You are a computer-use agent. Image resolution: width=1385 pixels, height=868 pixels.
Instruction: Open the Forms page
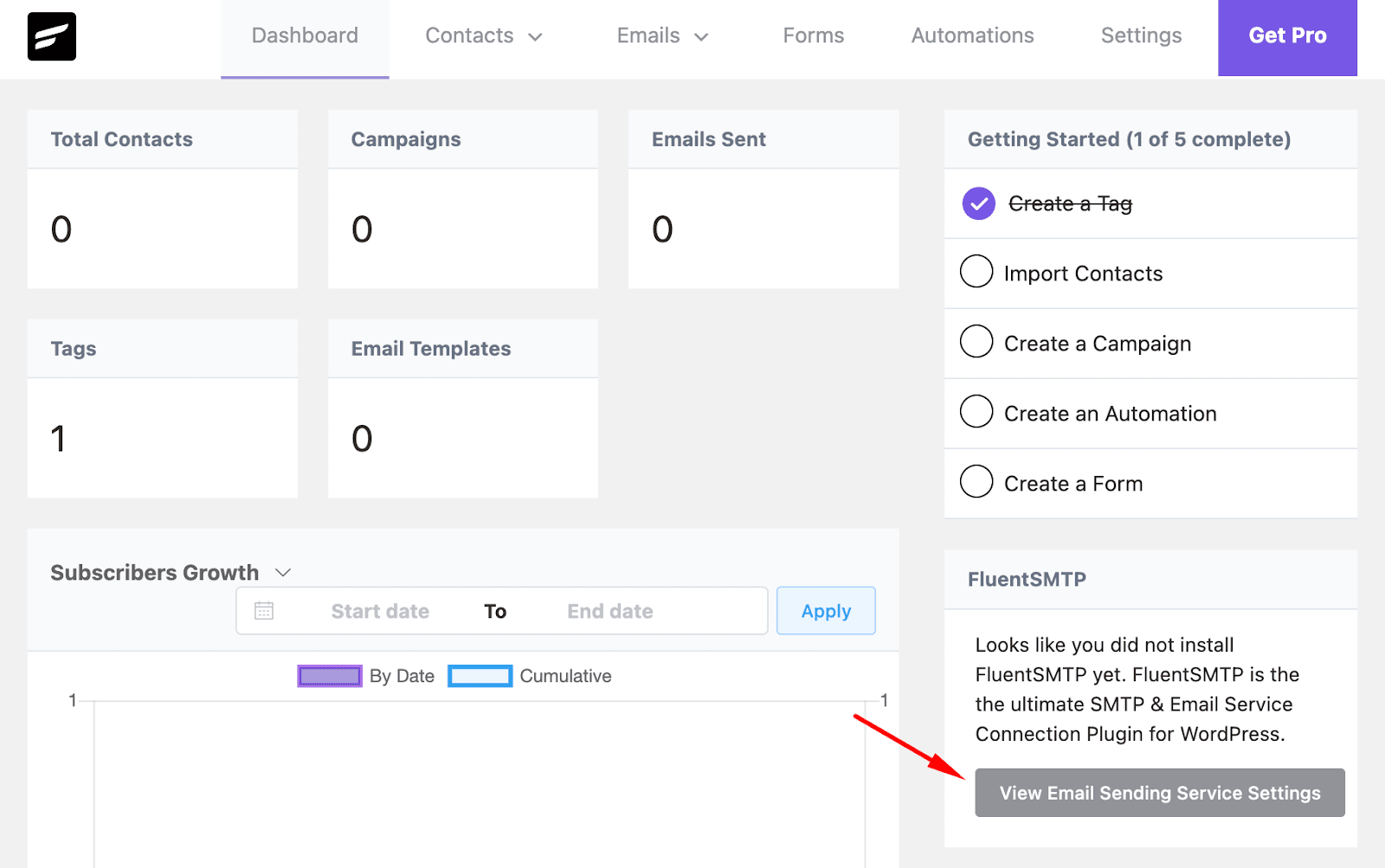pyautogui.click(x=813, y=36)
